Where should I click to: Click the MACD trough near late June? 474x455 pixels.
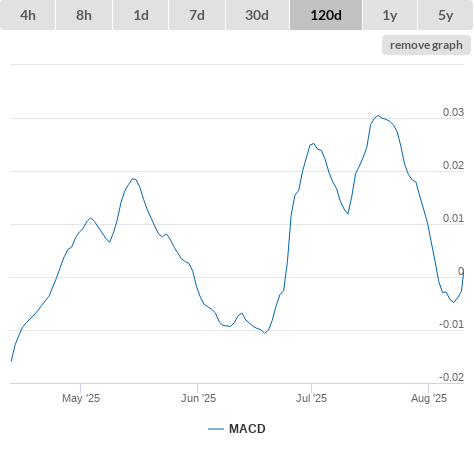(x=265, y=333)
